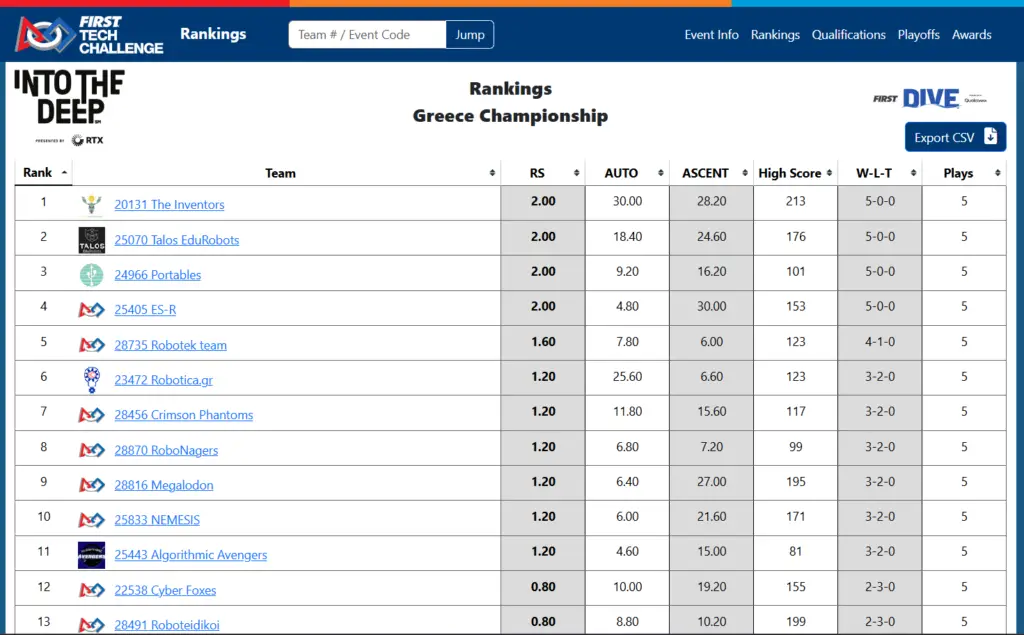Sort rankings by the High Score column
The image size is (1024, 635).
794,173
